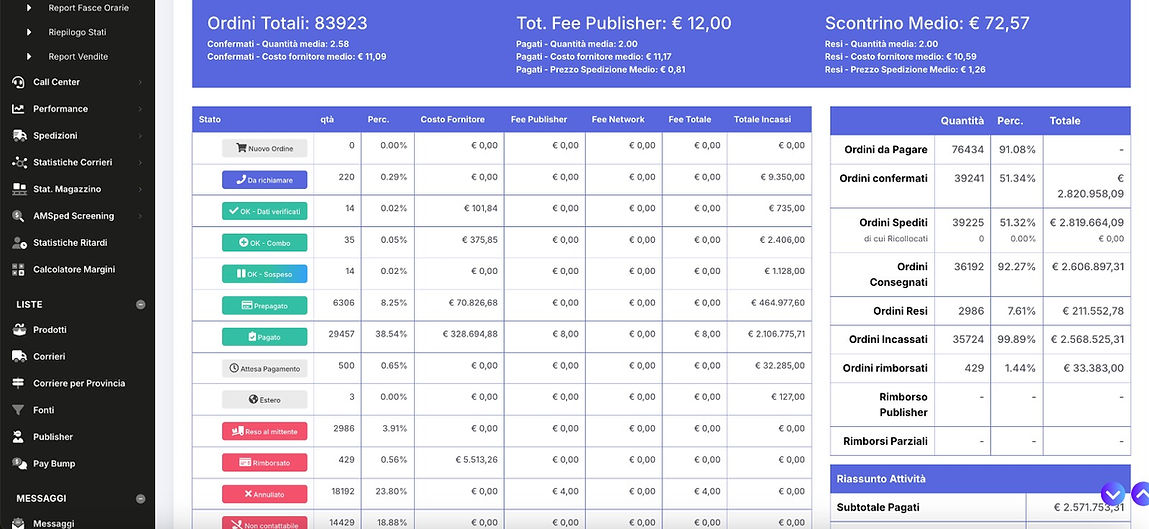Click the Calcolatore Margini calculator icon
This screenshot has height=529, width=1149.
(x=18, y=270)
